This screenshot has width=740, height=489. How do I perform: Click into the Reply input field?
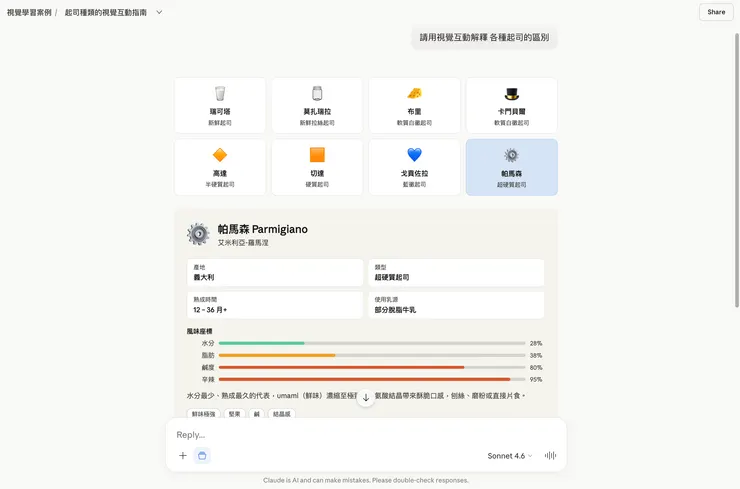coord(366,434)
